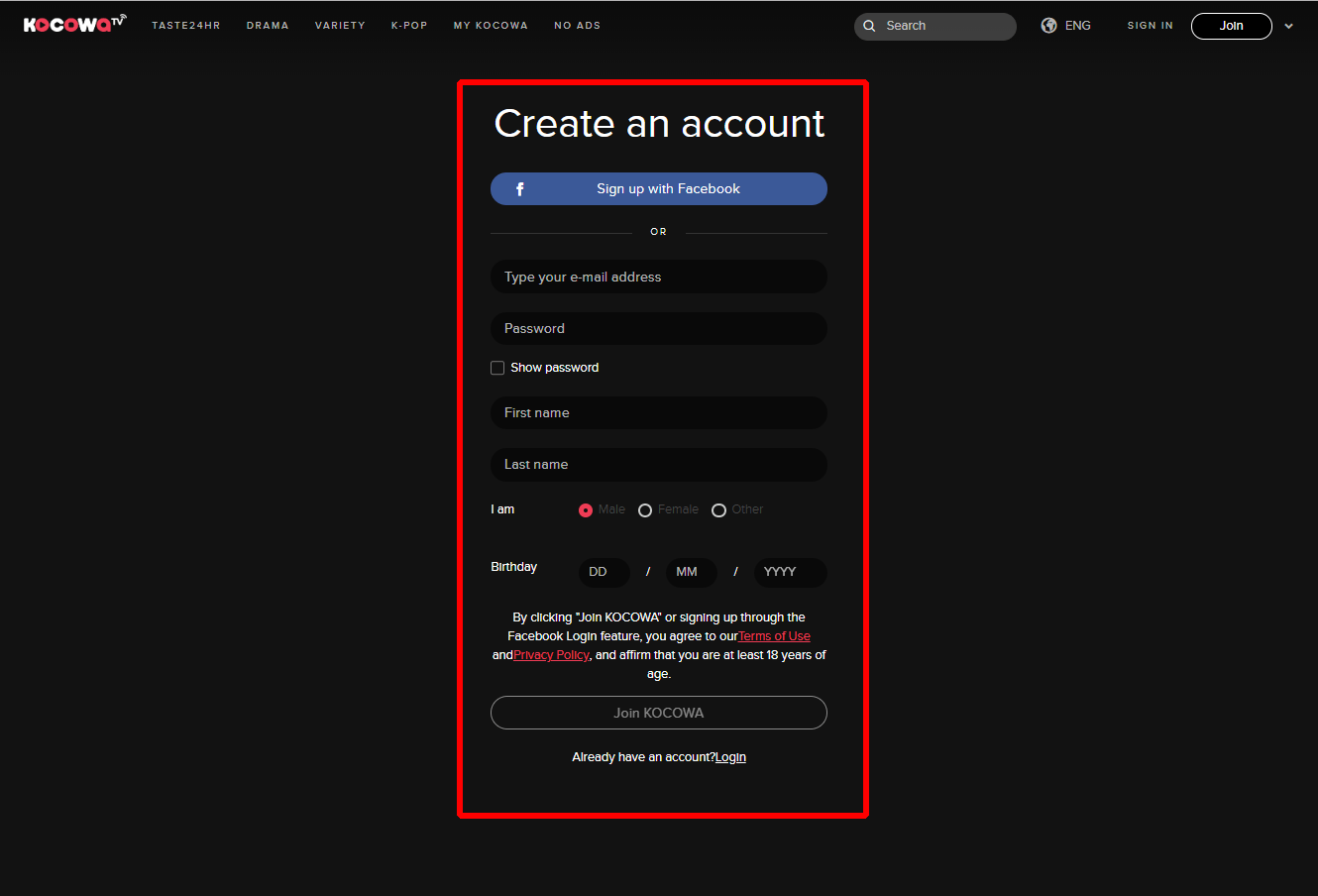The image size is (1318, 896).
Task: Click SIGN IN in the header
Action: 1150,26
